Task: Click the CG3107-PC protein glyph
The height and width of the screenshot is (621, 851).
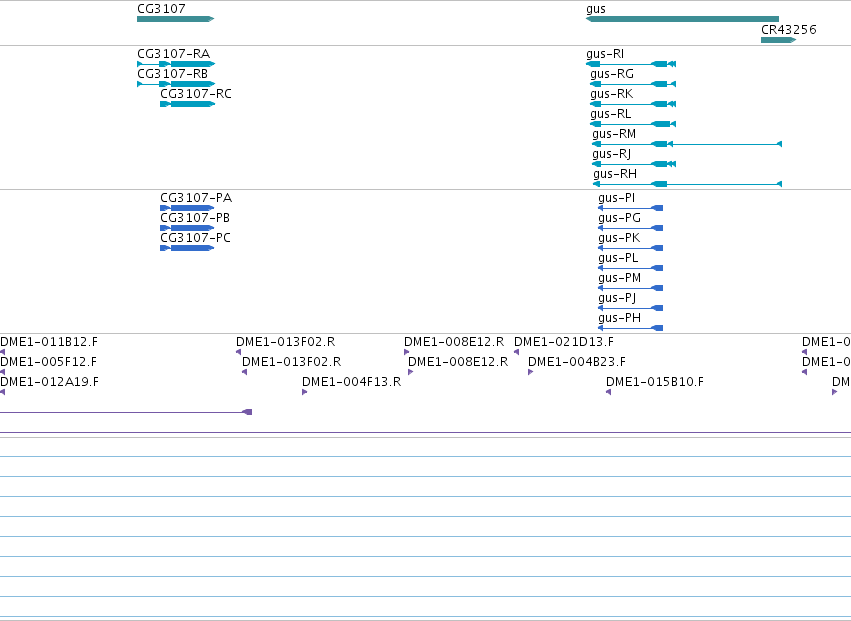Action: click(187, 248)
